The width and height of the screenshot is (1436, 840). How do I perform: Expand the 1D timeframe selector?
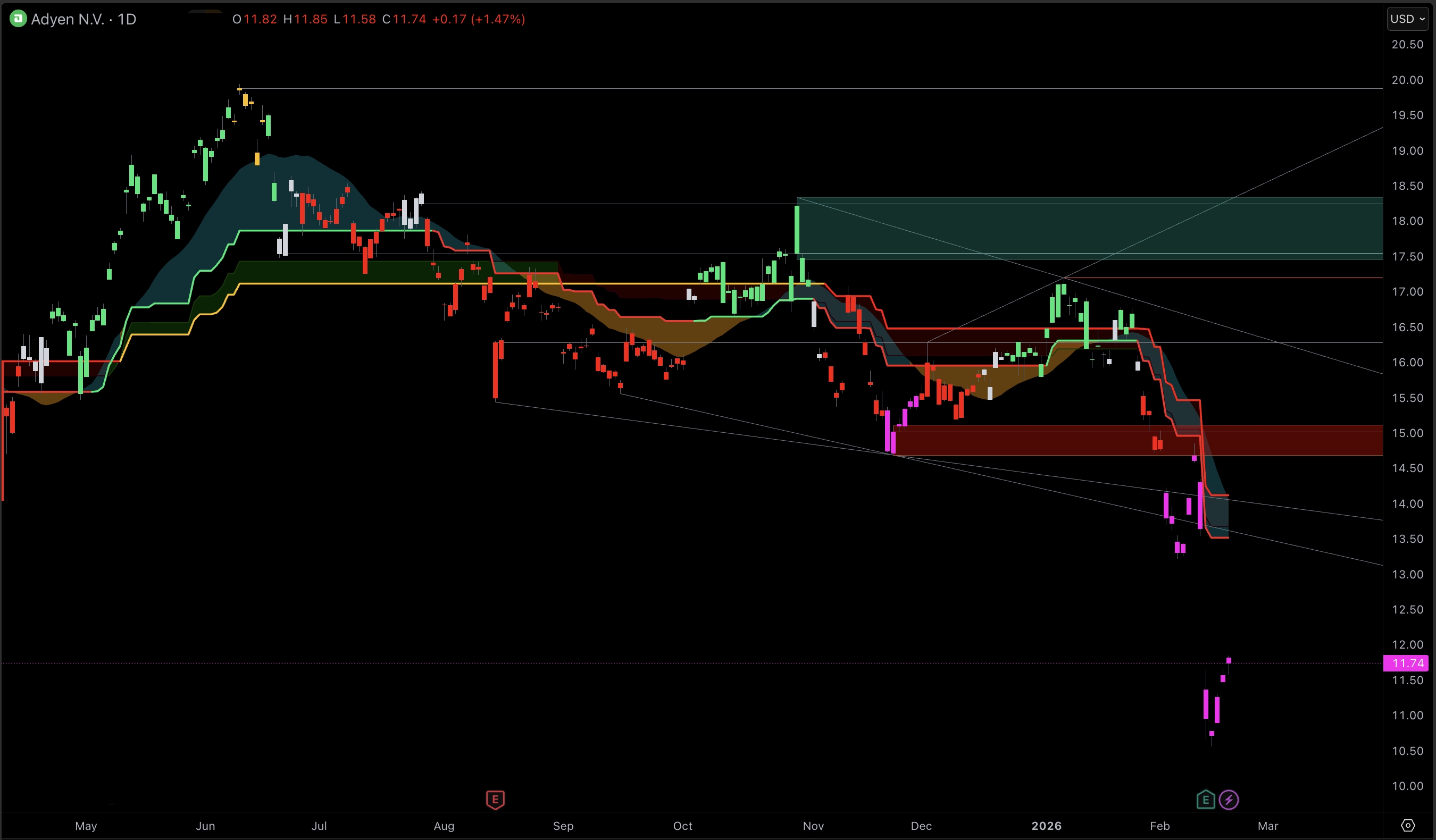click(x=128, y=19)
